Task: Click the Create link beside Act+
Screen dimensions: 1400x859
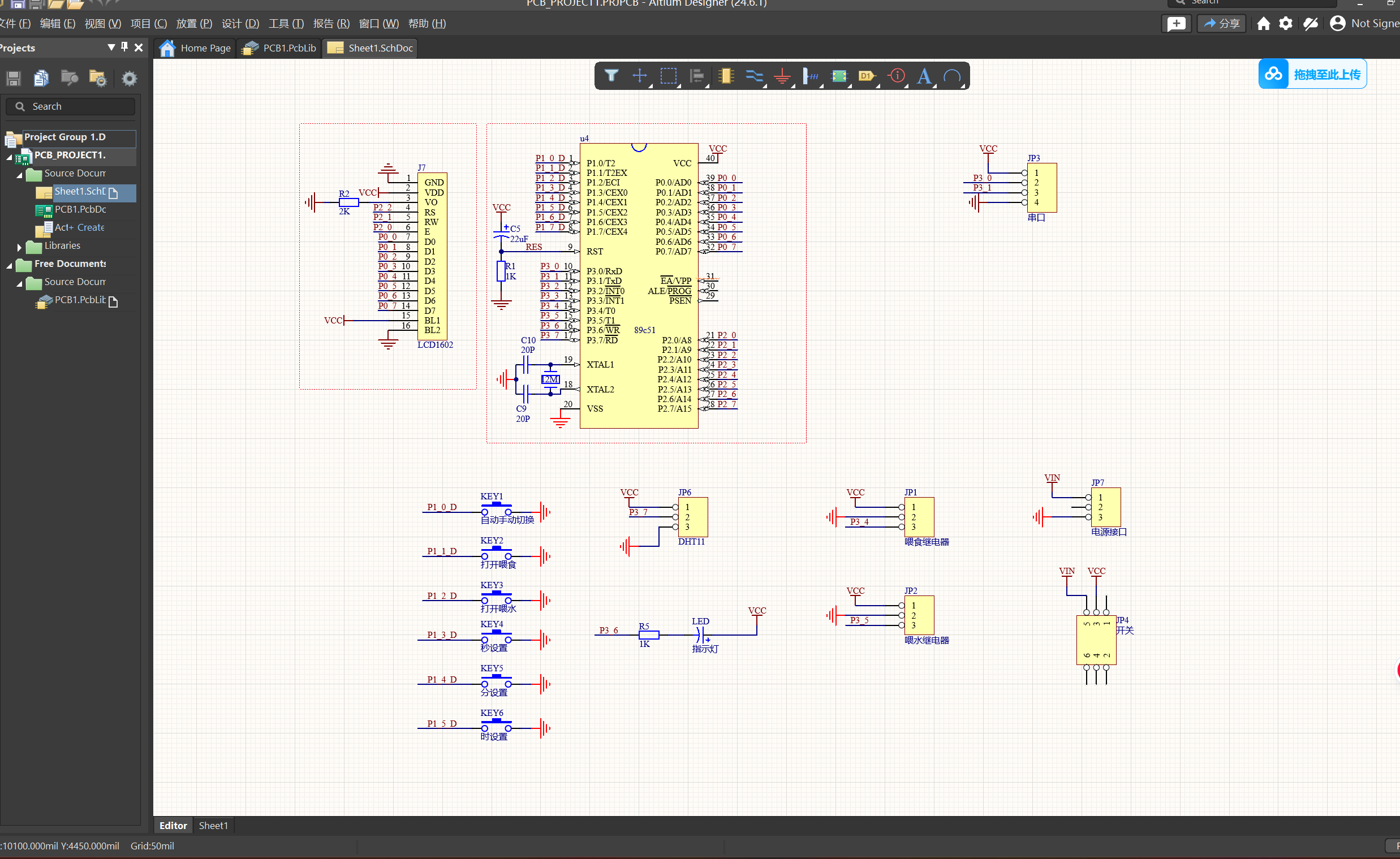Action: click(x=91, y=228)
